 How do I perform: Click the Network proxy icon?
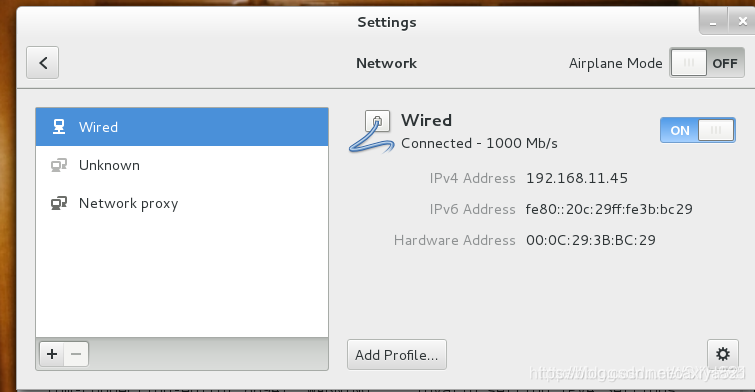pyautogui.click(x=59, y=203)
